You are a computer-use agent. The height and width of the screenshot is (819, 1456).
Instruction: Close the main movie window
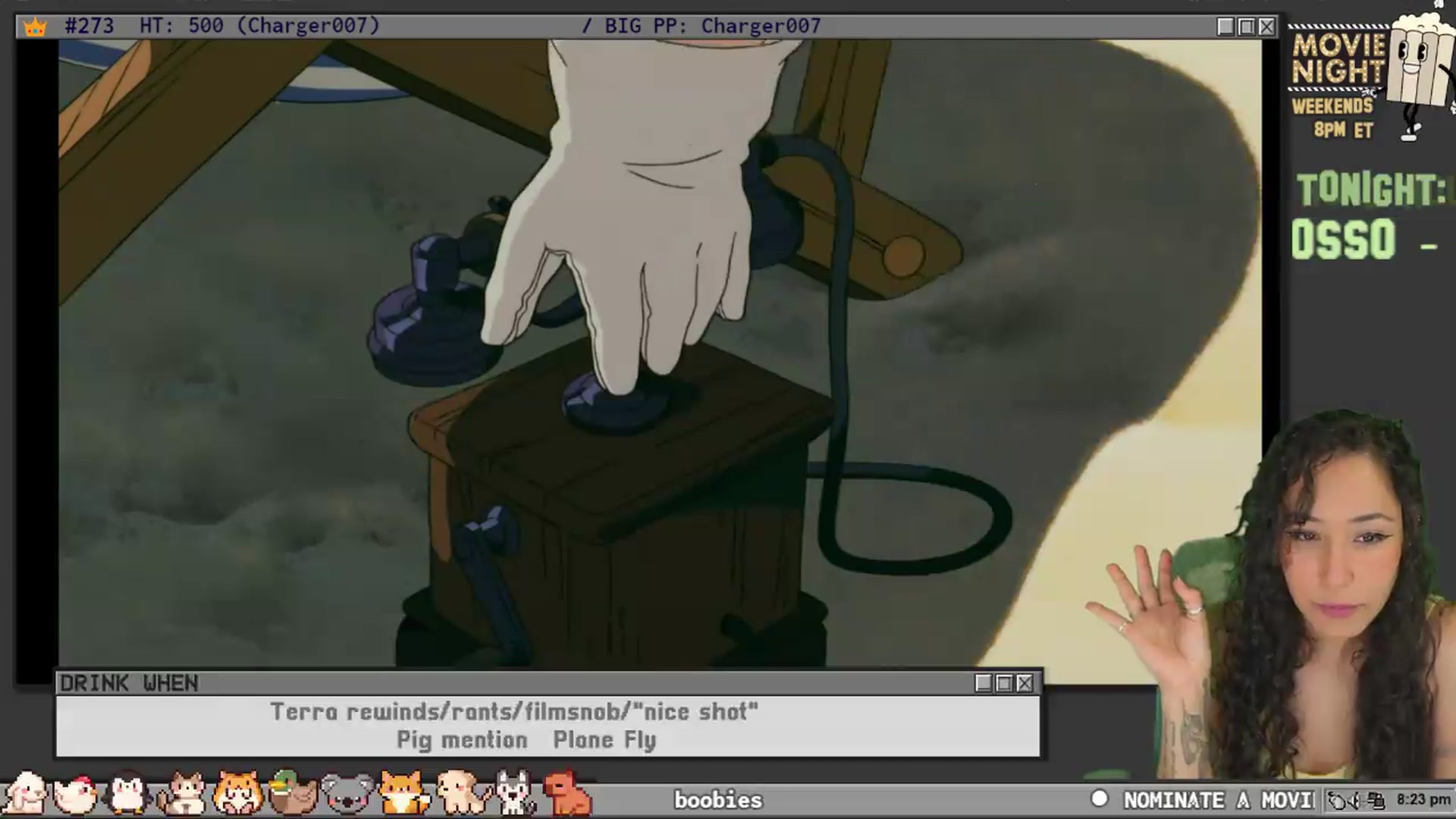coord(1266,27)
